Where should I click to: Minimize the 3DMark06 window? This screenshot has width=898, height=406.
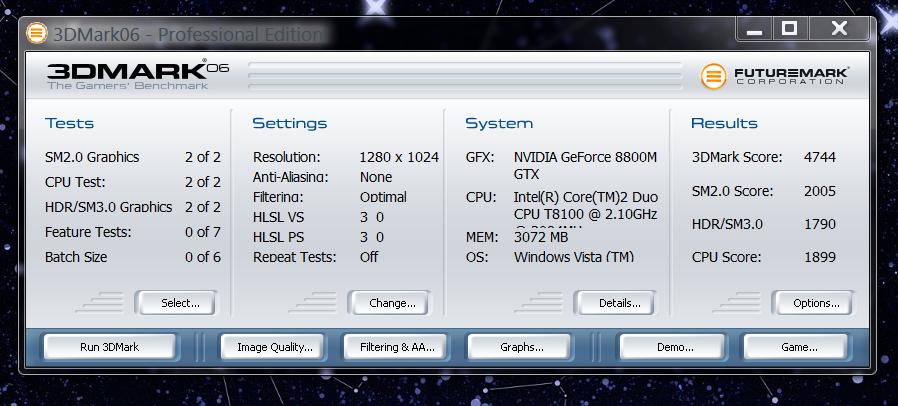point(754,29)
